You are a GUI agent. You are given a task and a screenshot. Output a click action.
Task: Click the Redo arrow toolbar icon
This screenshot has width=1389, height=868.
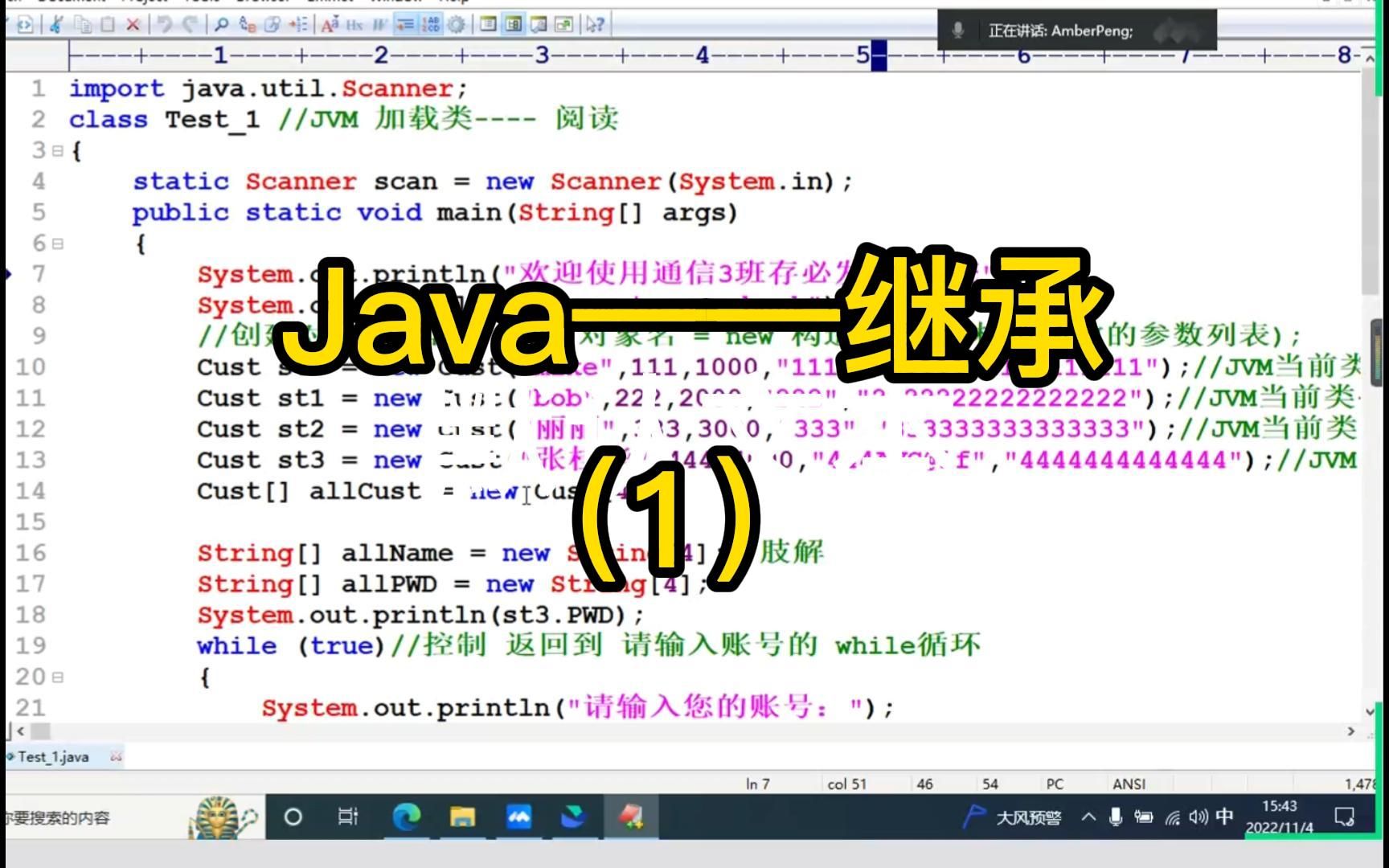[x=191, y=25]
